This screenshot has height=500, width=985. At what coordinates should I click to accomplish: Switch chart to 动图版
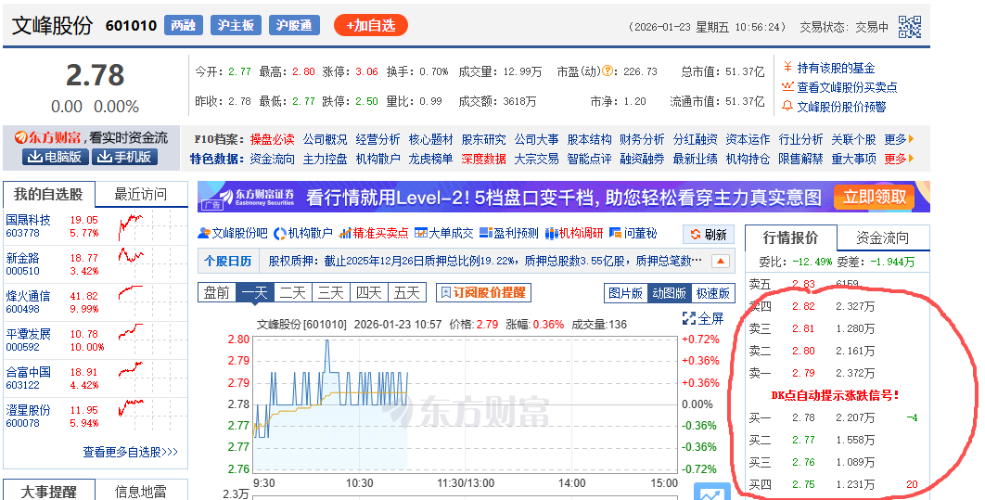point(669,293)
